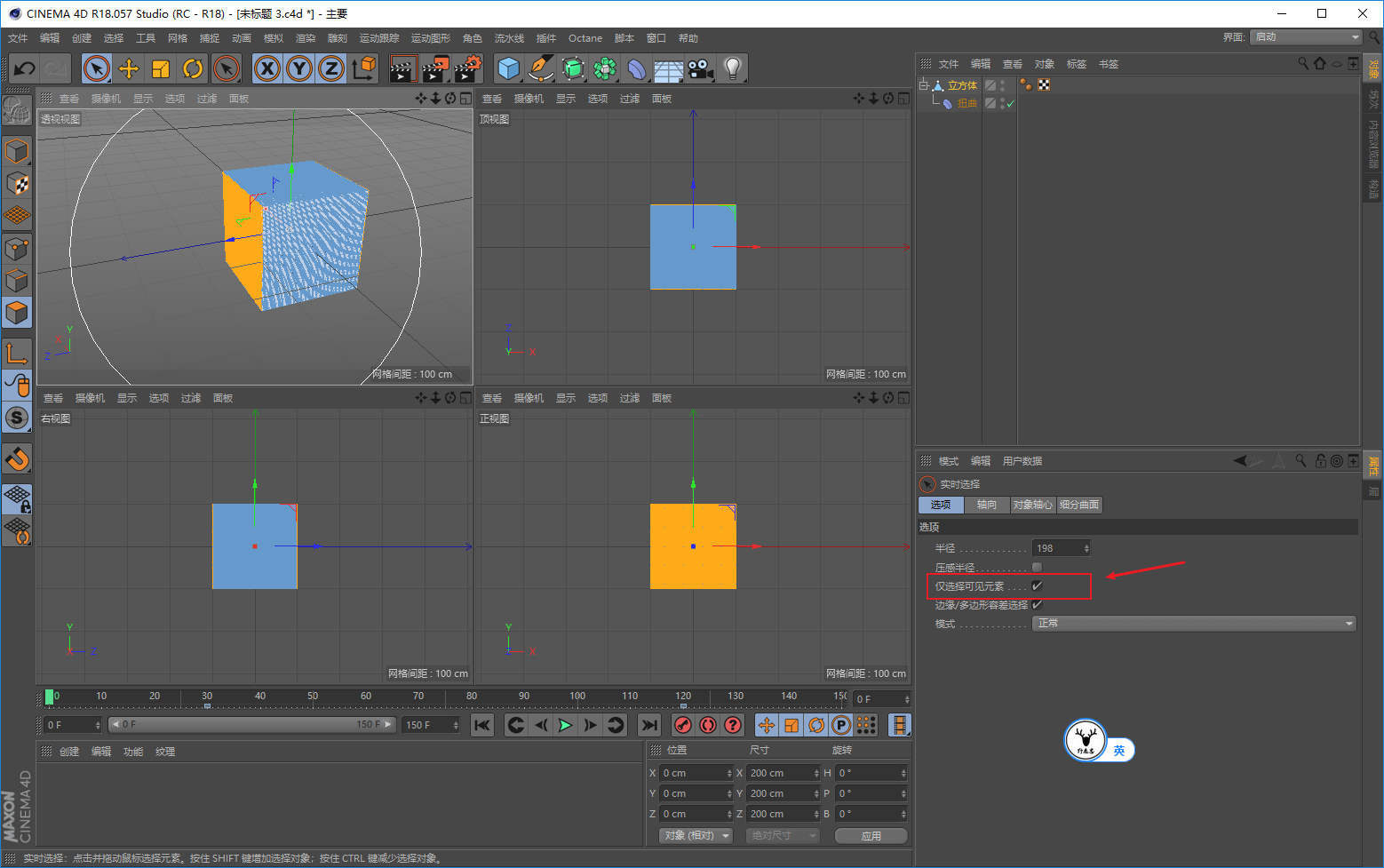
Task: Click the position Y 0 cm field
Action: pos(696,793)
